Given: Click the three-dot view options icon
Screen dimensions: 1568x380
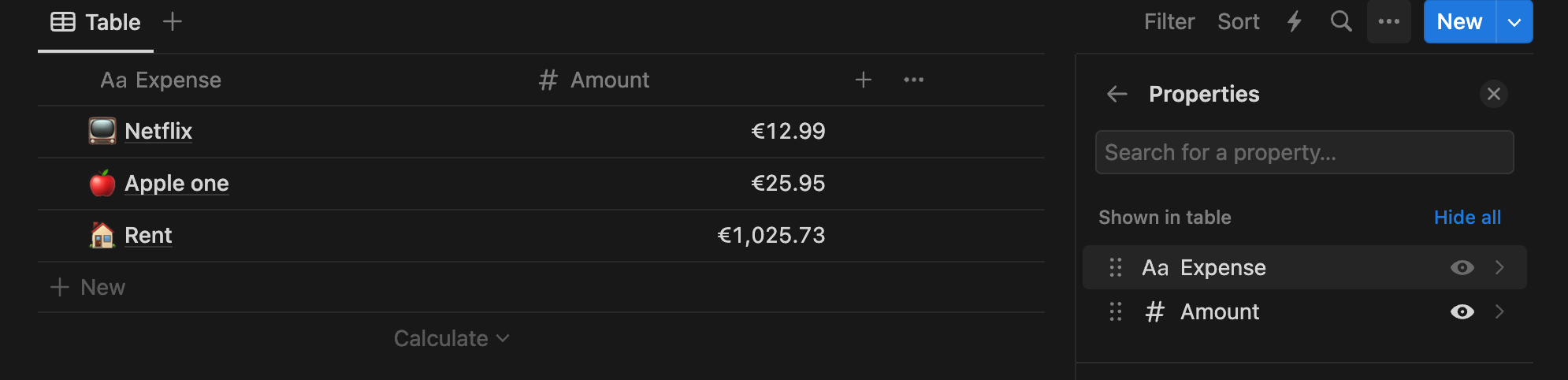Looking at the screenshot, I should click(1389, 21).
